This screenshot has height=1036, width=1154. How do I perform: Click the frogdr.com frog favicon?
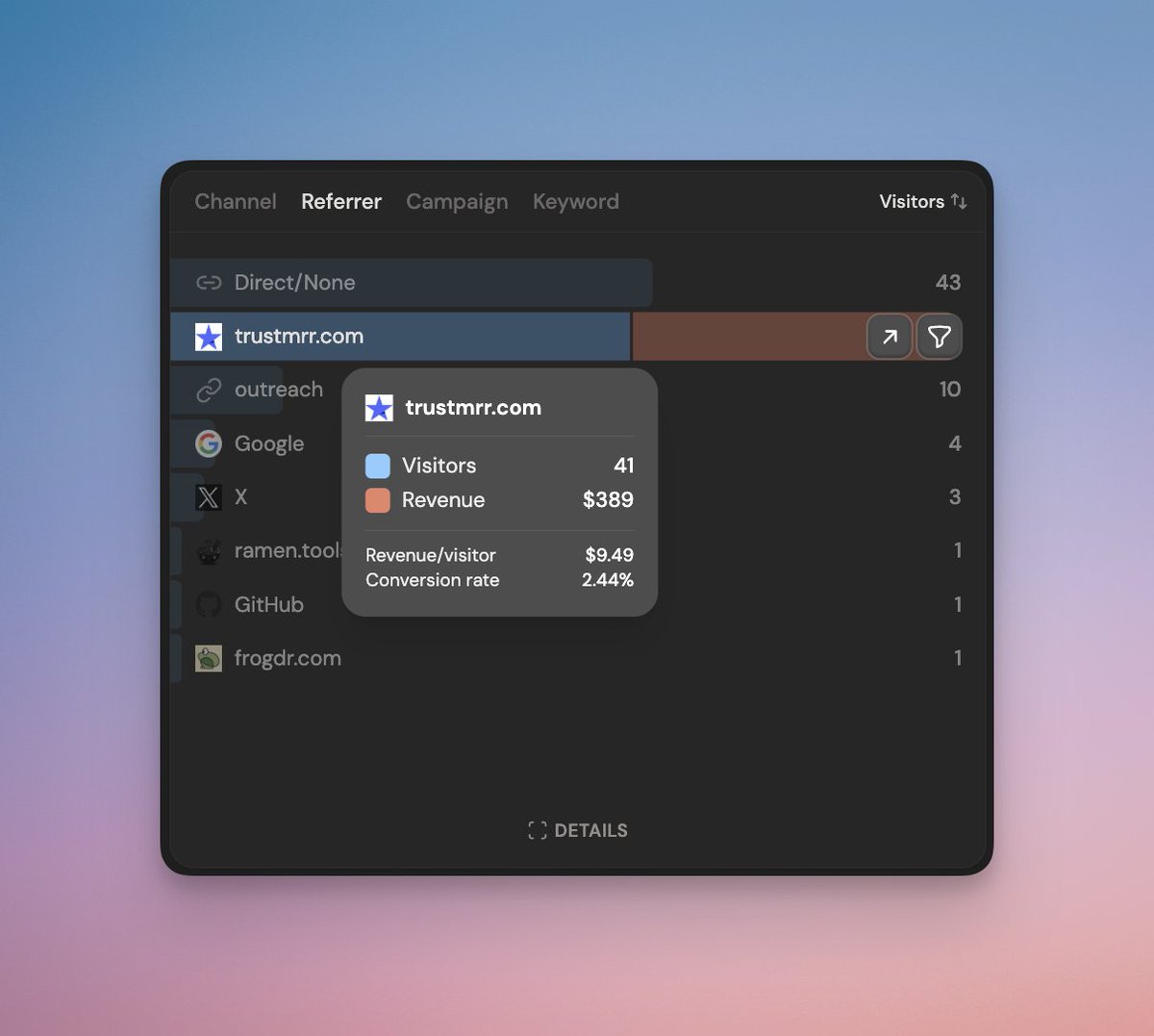(x=209, y=658)
